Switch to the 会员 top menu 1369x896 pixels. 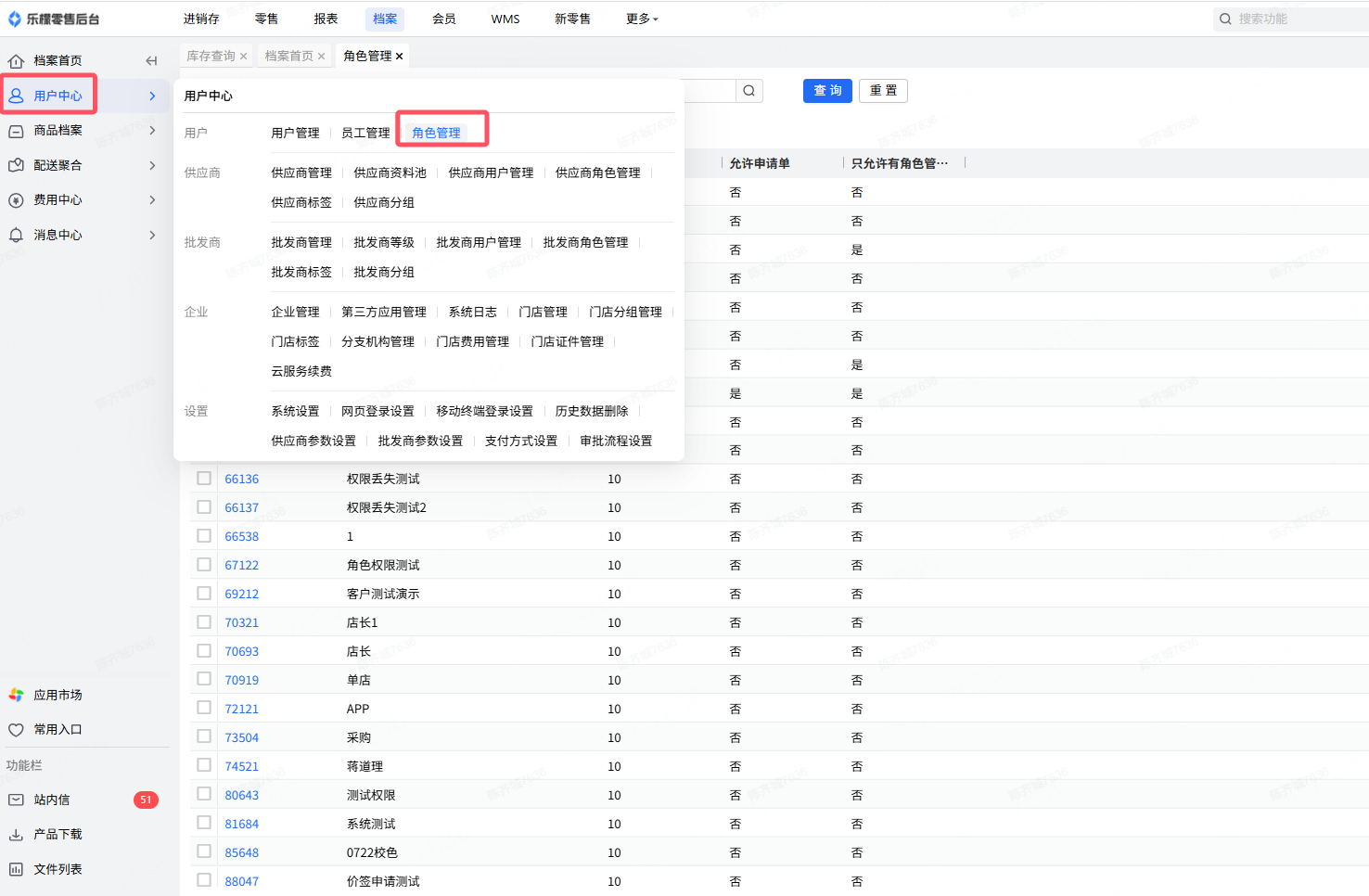(x=444, y=19)
